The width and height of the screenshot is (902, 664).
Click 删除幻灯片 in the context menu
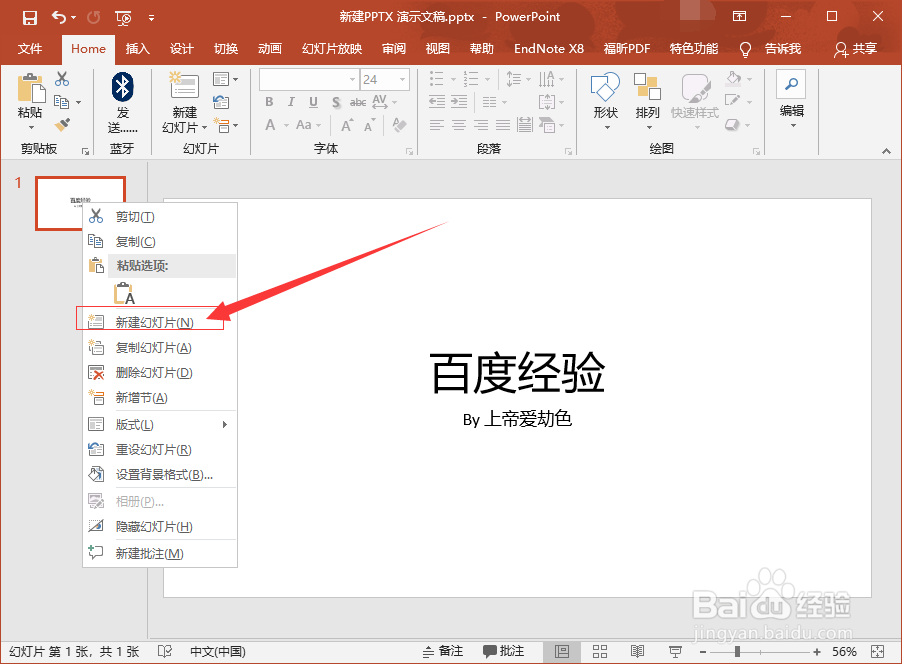click(x=150, y=372)
